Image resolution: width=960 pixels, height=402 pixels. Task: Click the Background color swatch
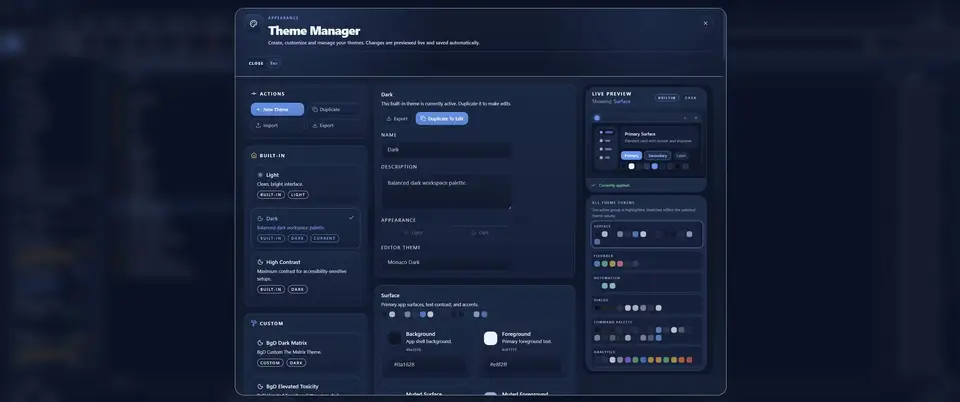click(395, 338)
